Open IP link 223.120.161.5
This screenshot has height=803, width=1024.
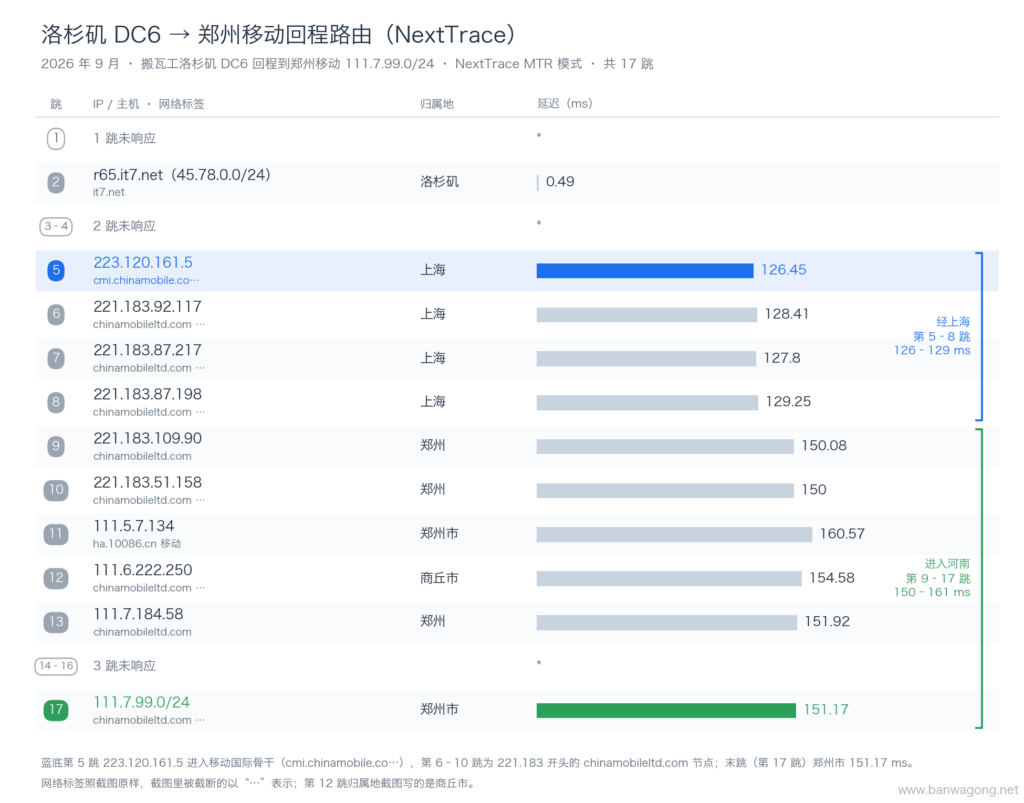pyautogui.click(x=143, y=262)
